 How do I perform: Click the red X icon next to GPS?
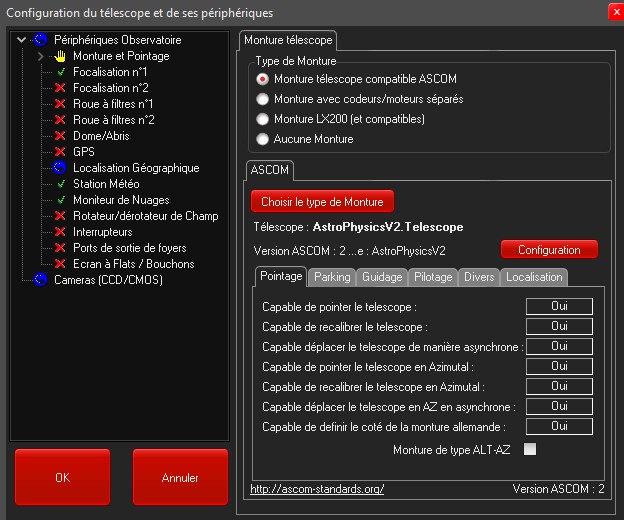click(x=60, y=152)
